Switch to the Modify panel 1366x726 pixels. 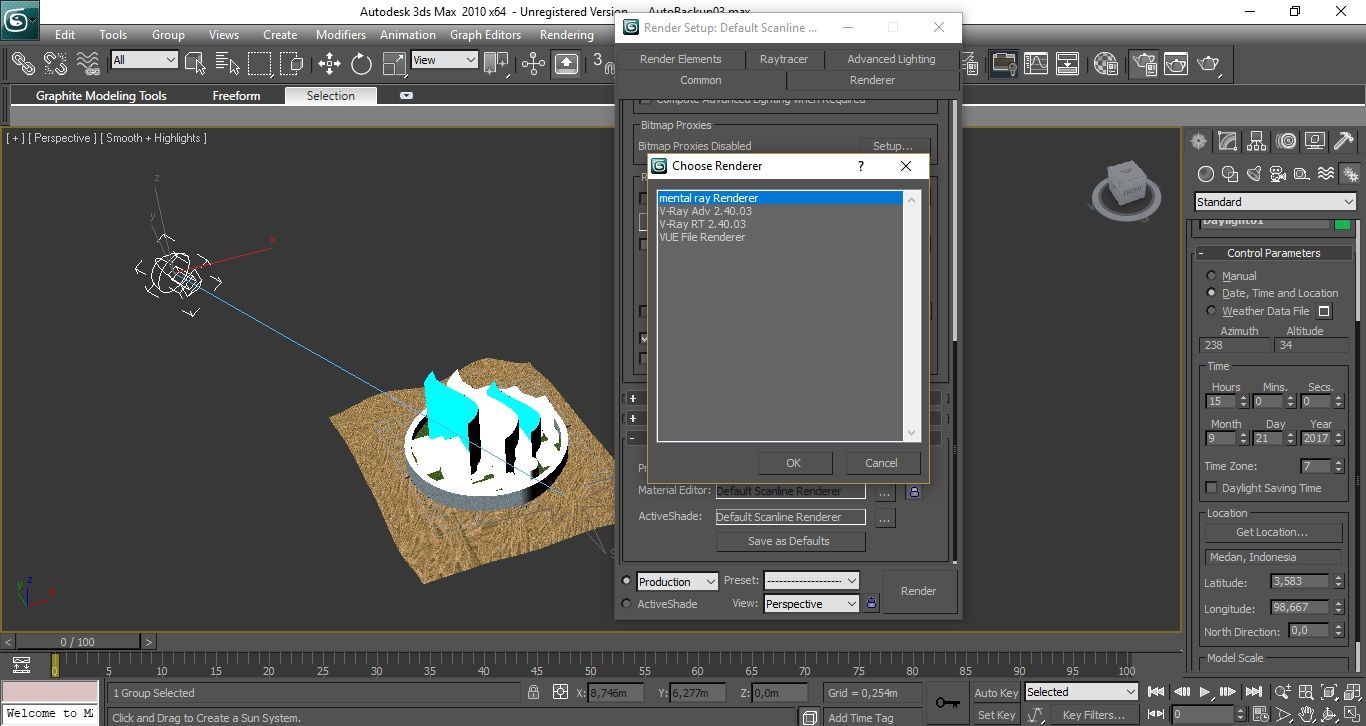pyautogui.click(x=1228, y=141)
